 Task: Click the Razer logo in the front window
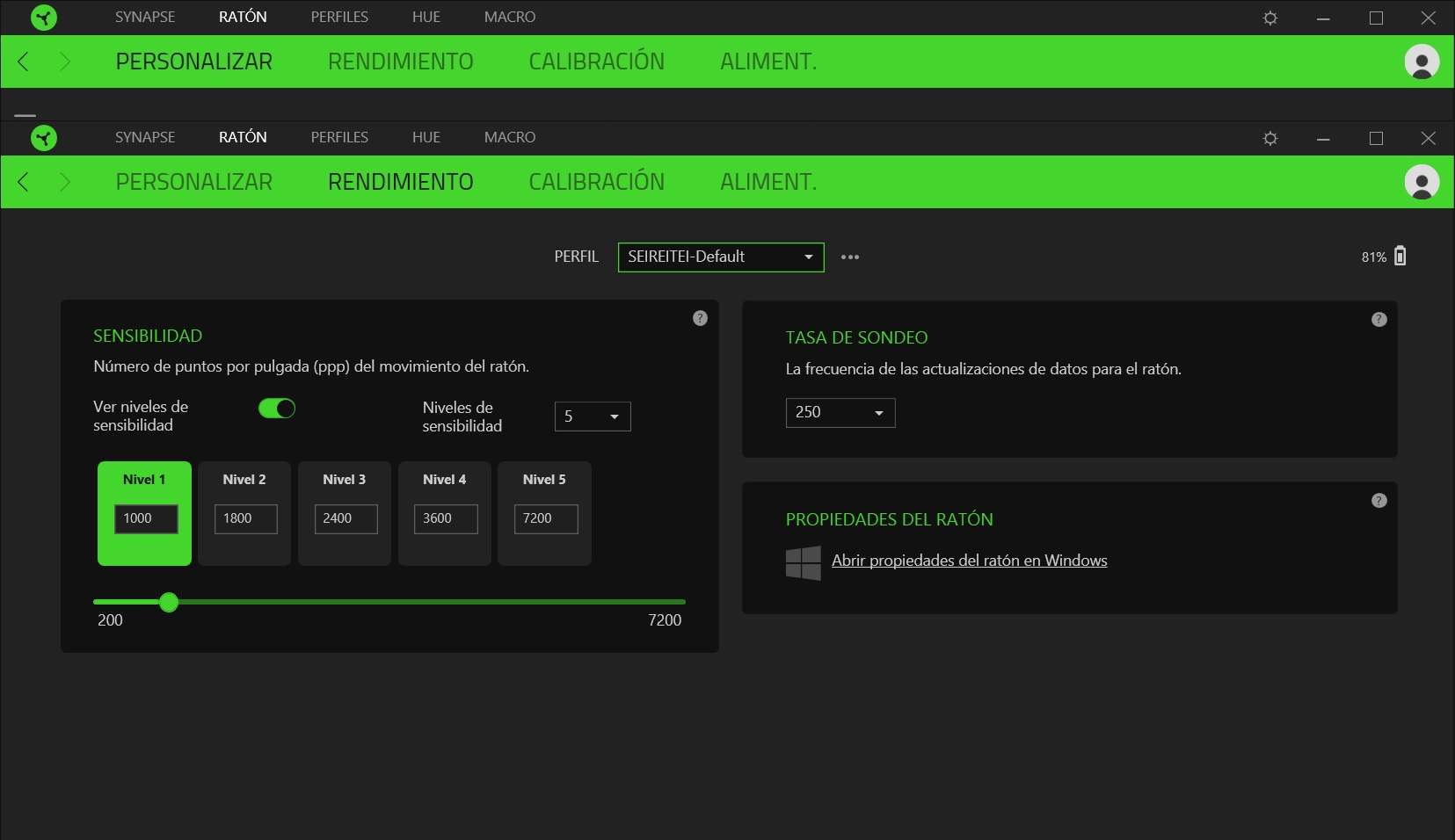[44, 138]
